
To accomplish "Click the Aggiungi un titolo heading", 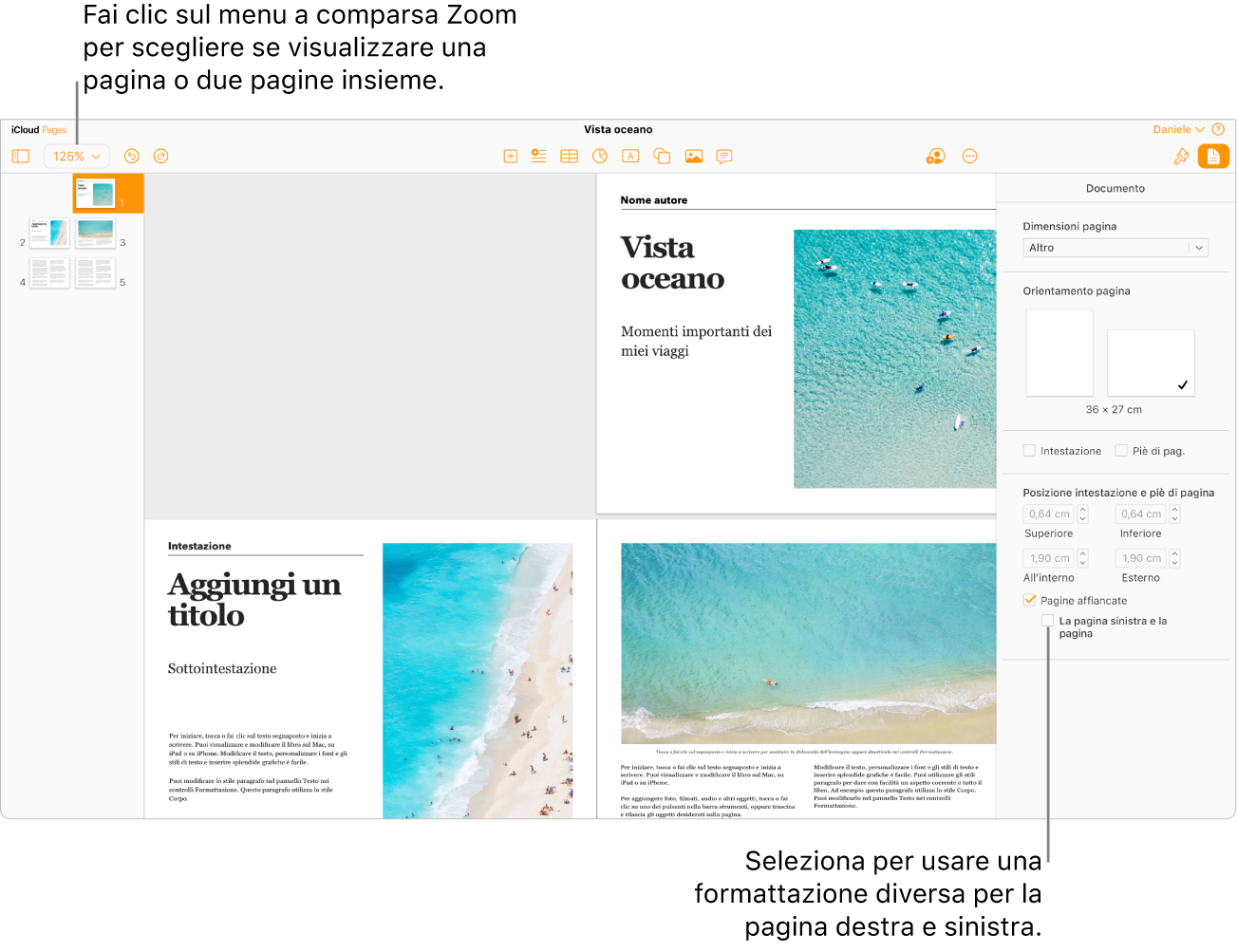I will coord(254,599).
